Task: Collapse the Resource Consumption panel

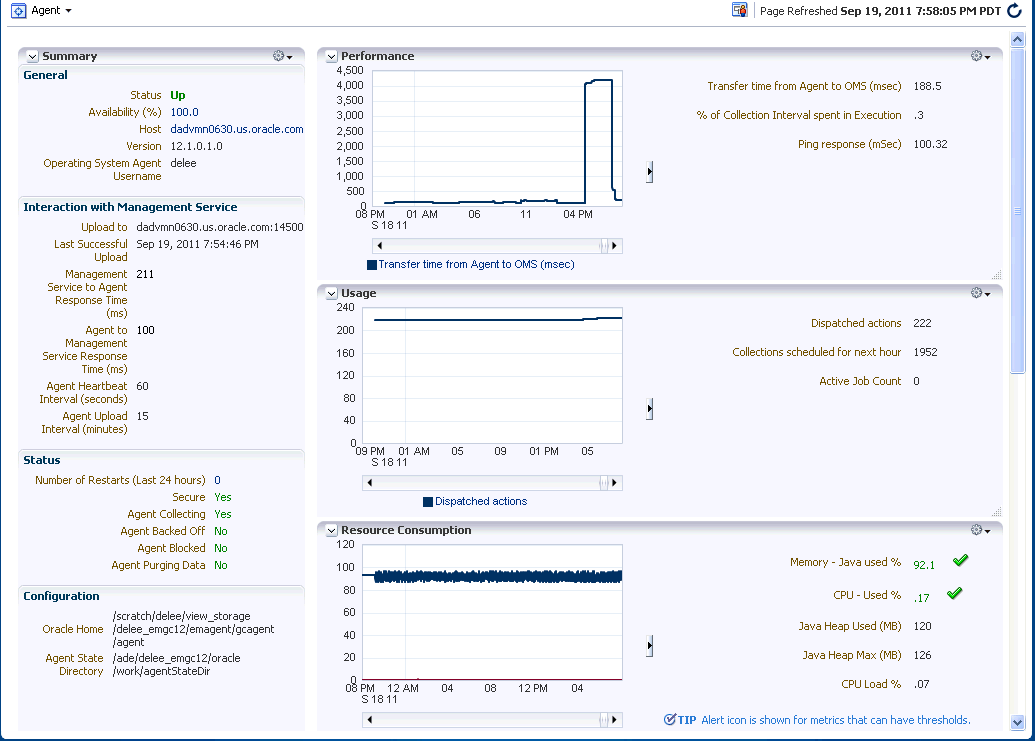Action: [x=331, y=531]
